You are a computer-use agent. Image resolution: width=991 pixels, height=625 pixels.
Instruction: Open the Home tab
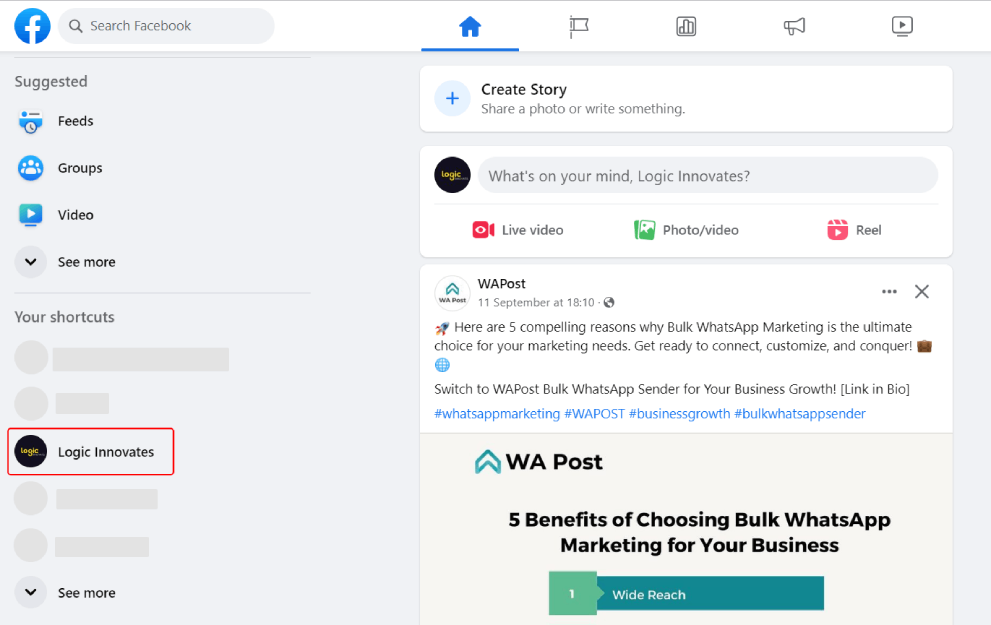tap(470, 27)
